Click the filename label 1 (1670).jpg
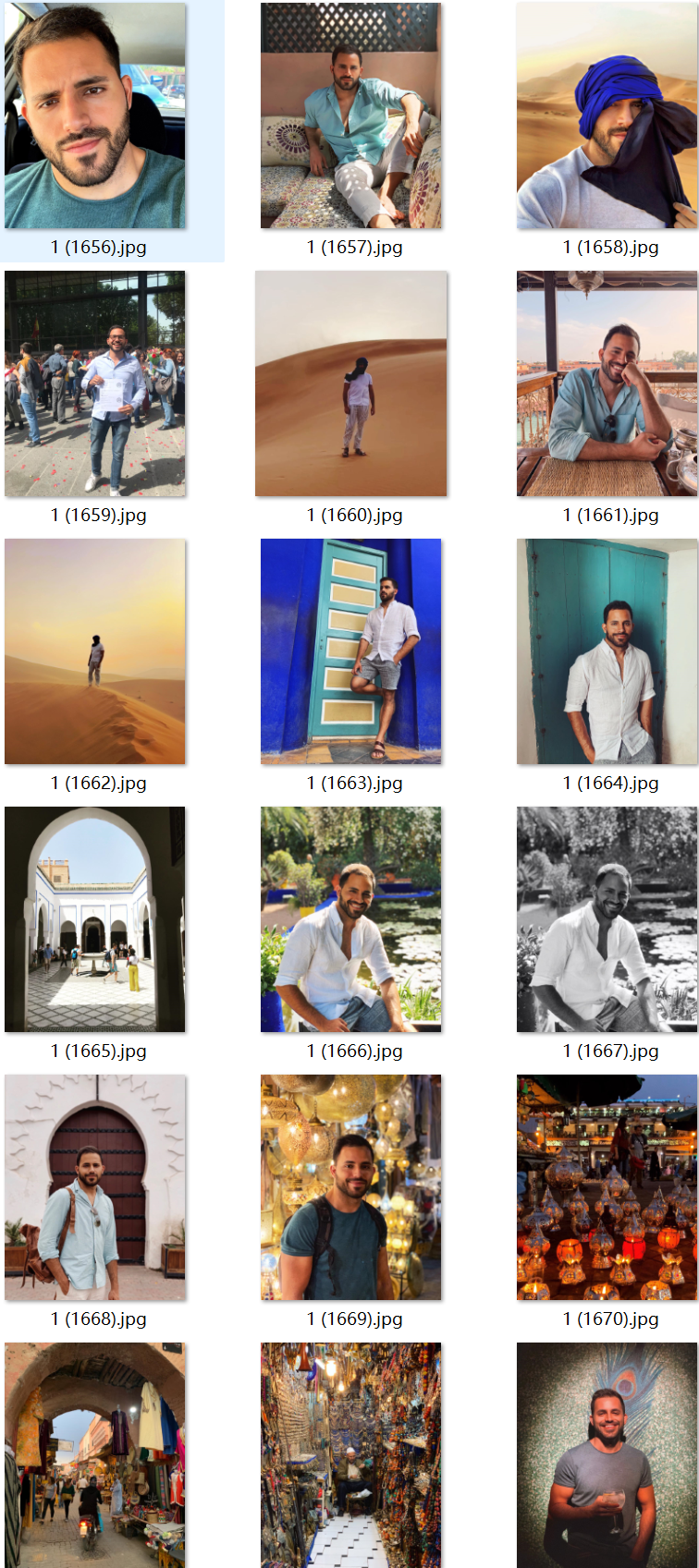Screen dimensions: 699x1568 [x=611, y=1319]
